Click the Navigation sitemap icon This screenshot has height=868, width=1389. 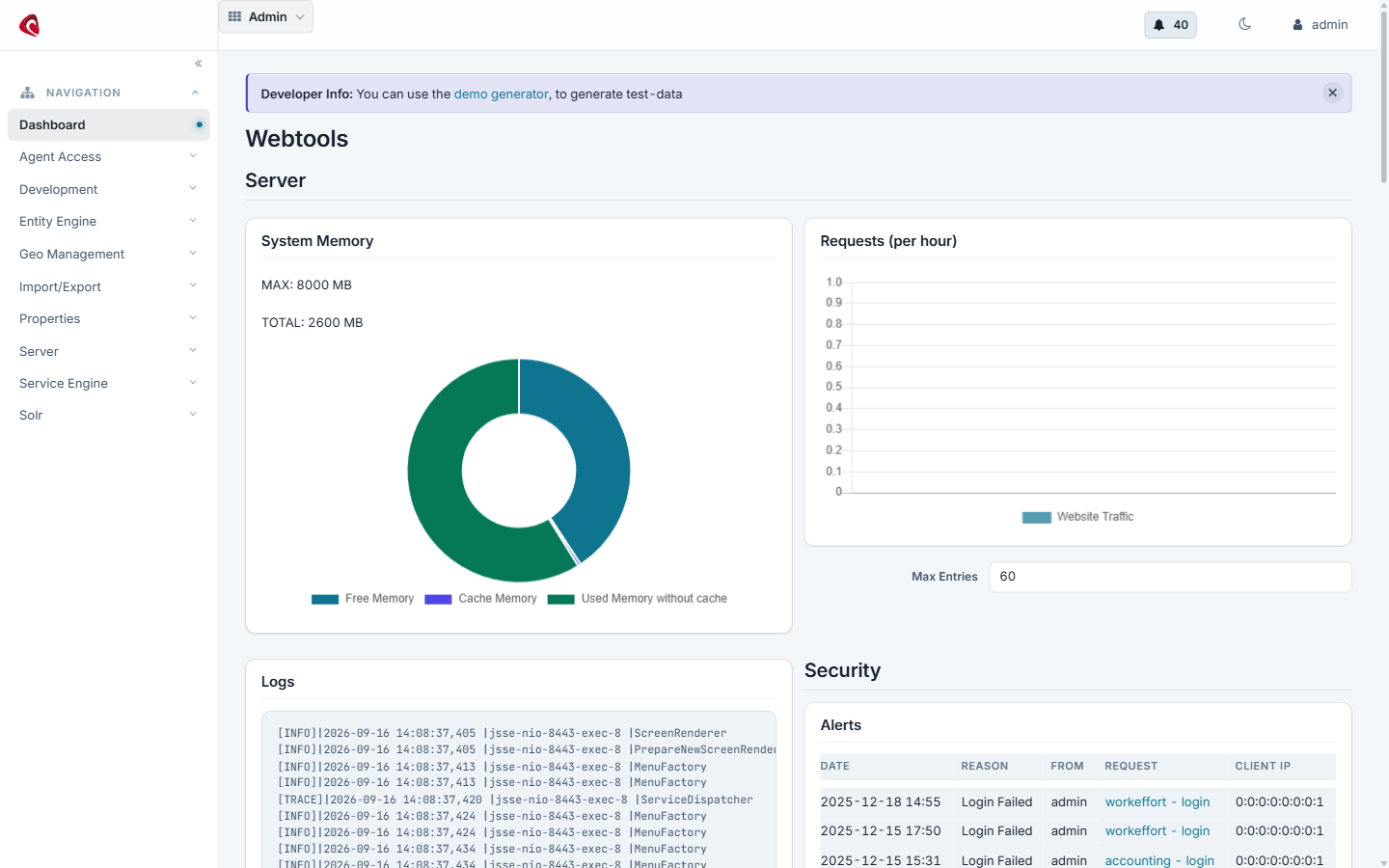click(x=27, y=93)
